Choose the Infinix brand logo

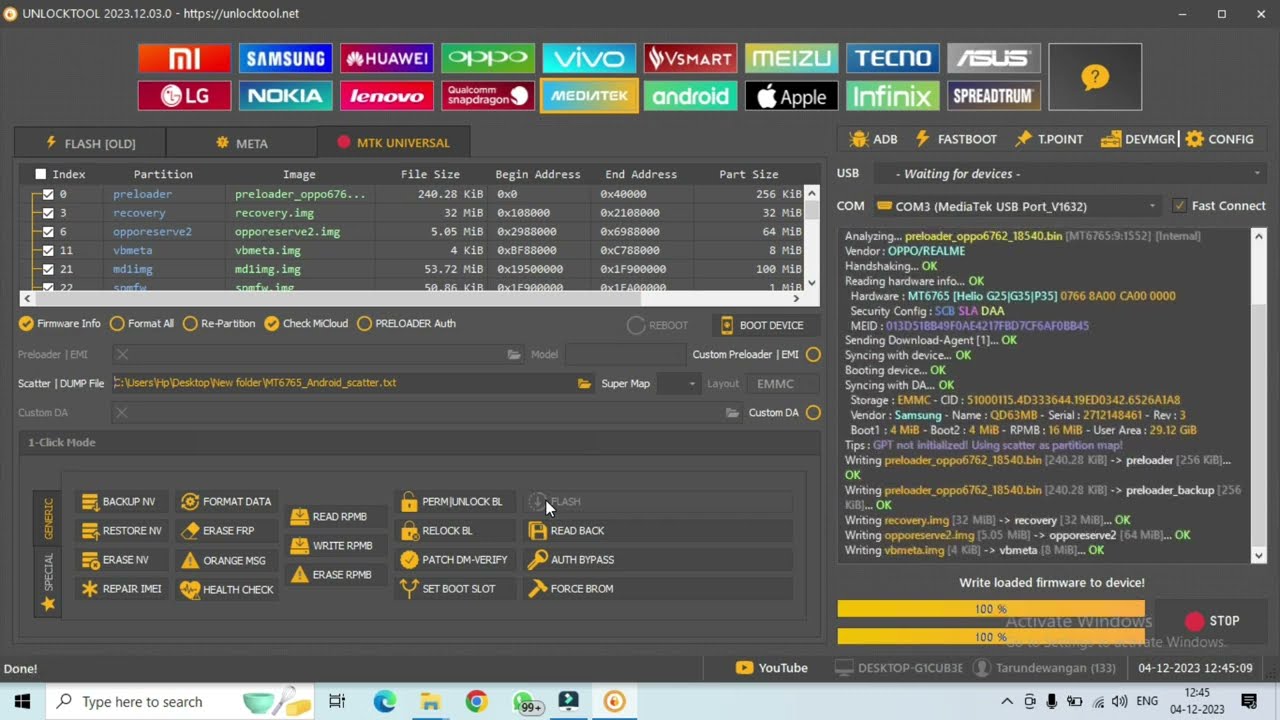pos(893,96)
